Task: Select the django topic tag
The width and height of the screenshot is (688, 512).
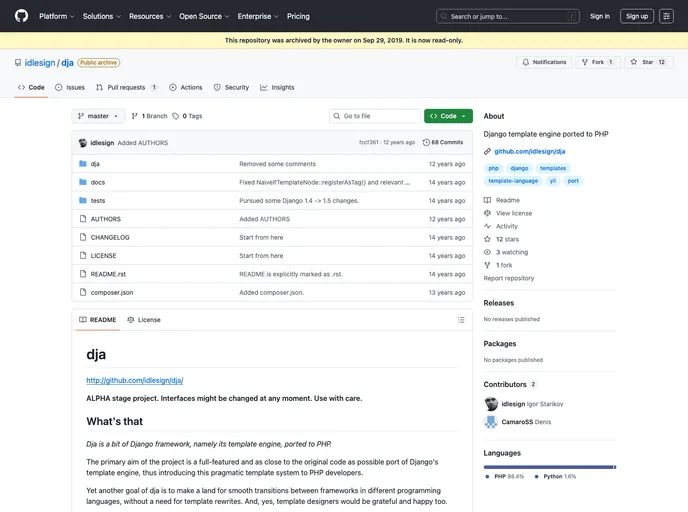Action: (519, 168)
